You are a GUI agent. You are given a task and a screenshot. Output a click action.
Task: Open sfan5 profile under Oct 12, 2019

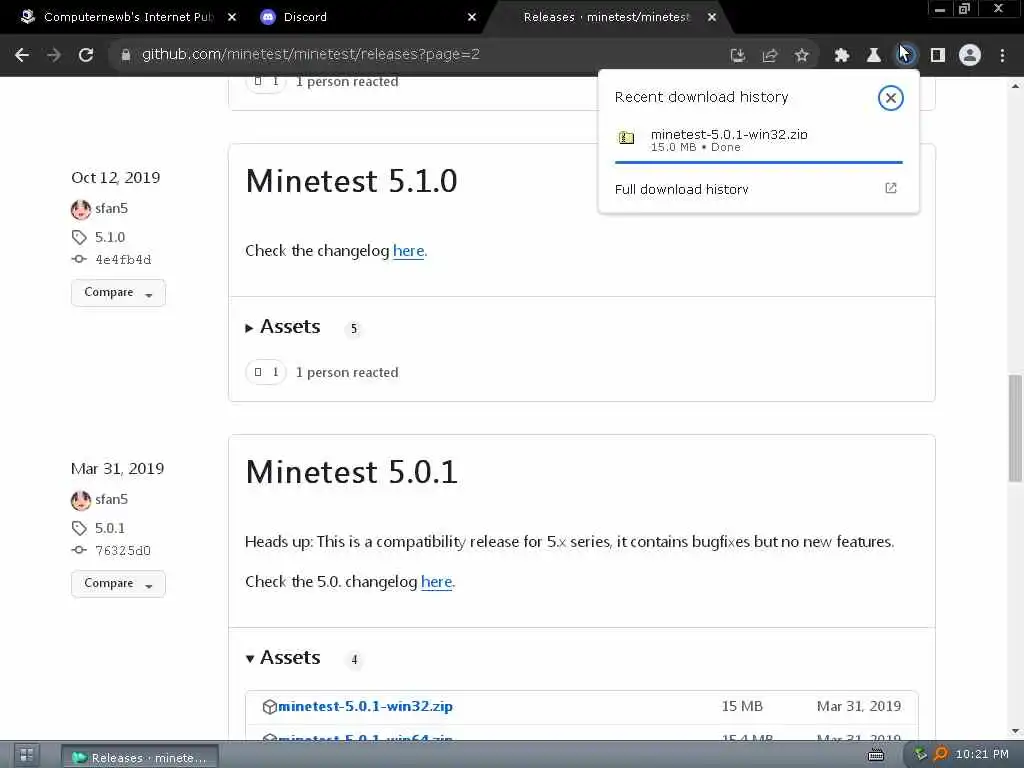coord(112,208)
